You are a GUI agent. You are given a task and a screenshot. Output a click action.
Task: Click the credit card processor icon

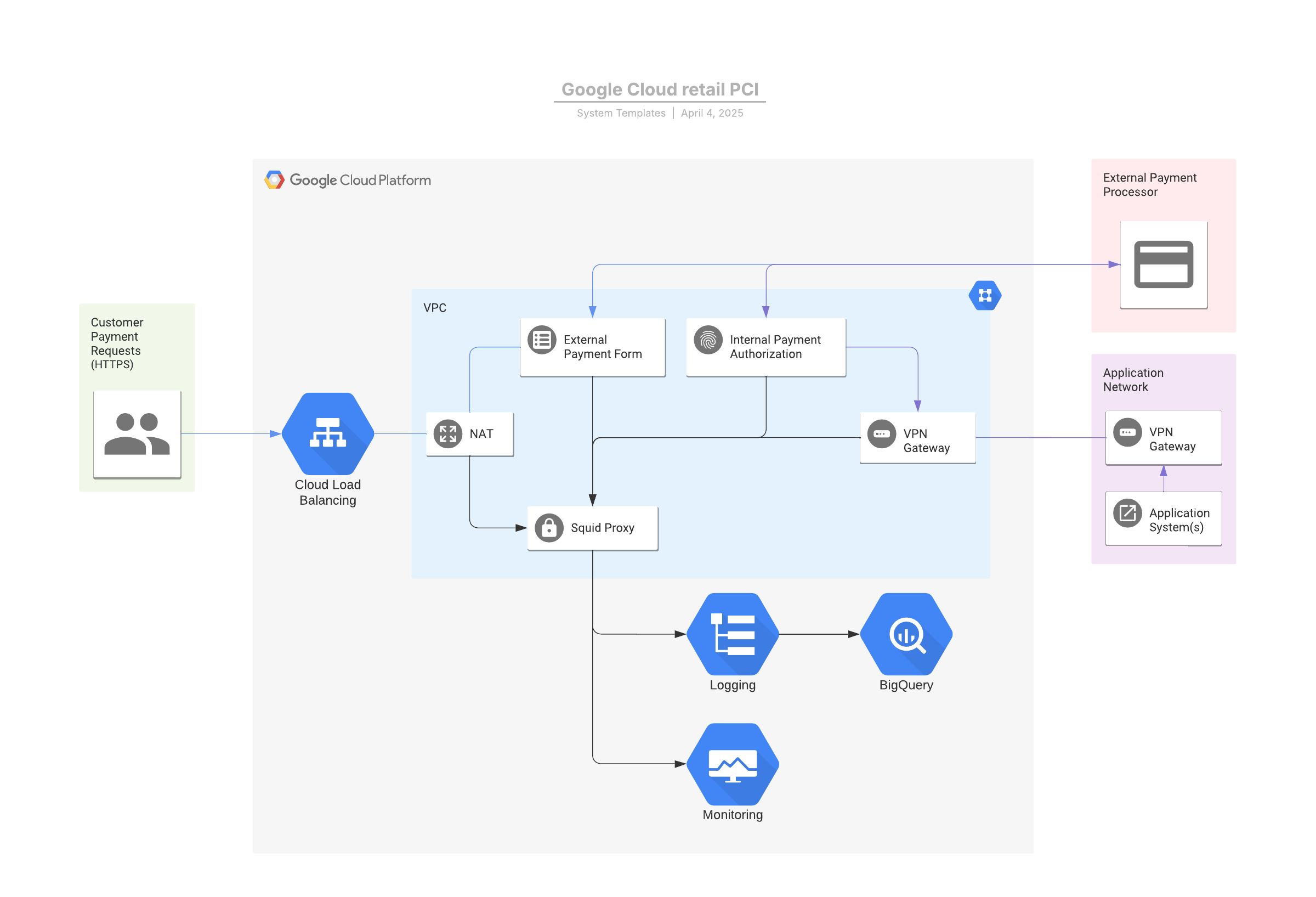point(1163,264)
